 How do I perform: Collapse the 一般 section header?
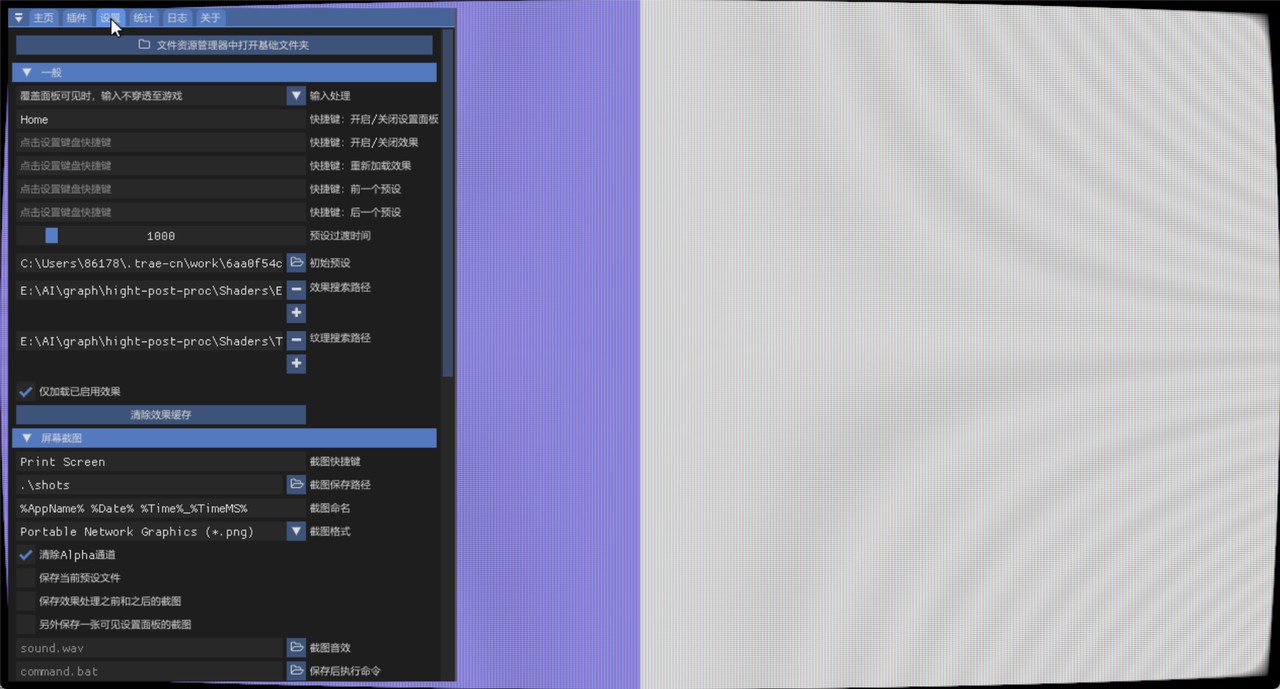pos(224,72)
